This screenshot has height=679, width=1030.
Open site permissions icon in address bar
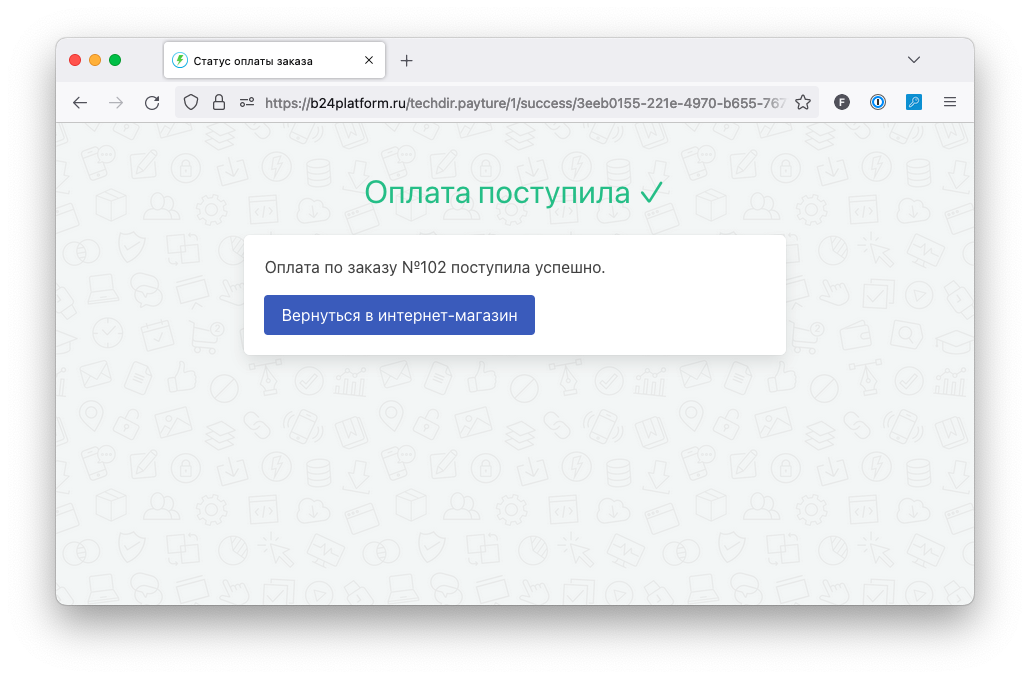tap(247, 102)
